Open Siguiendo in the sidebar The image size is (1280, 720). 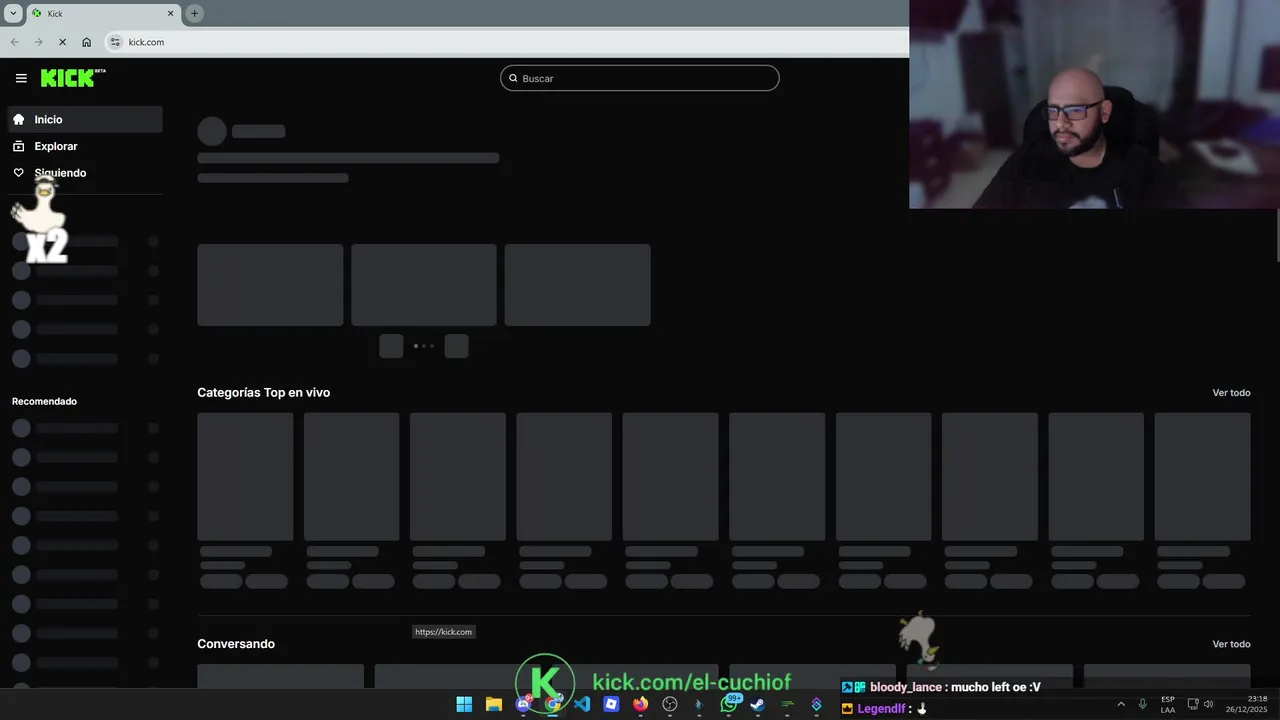pyautogui.click(x=85, y=173)
